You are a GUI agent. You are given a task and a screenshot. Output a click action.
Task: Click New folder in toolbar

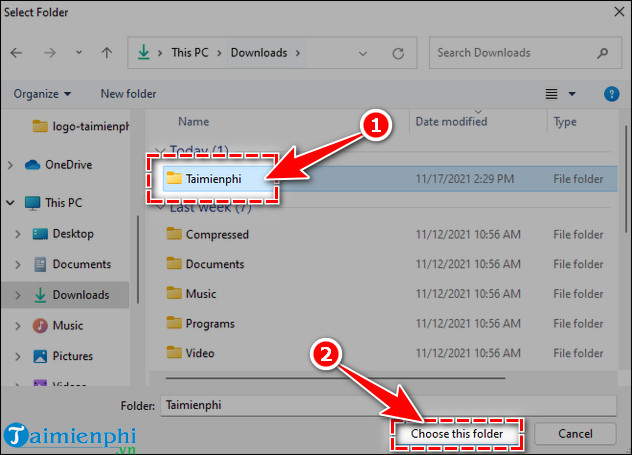tap(128, 94)
